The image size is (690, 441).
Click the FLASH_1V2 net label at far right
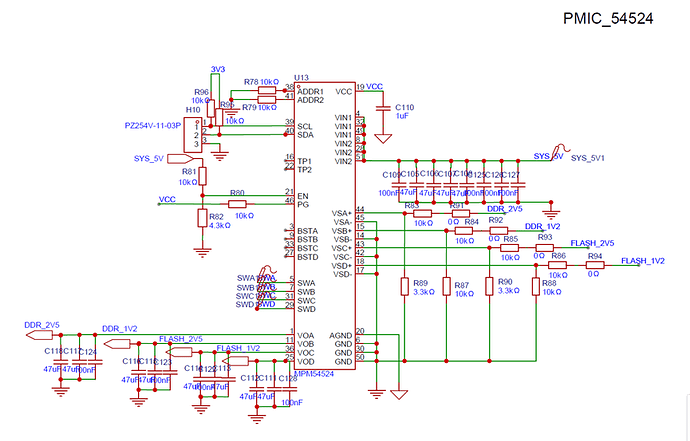coord(644,261)
